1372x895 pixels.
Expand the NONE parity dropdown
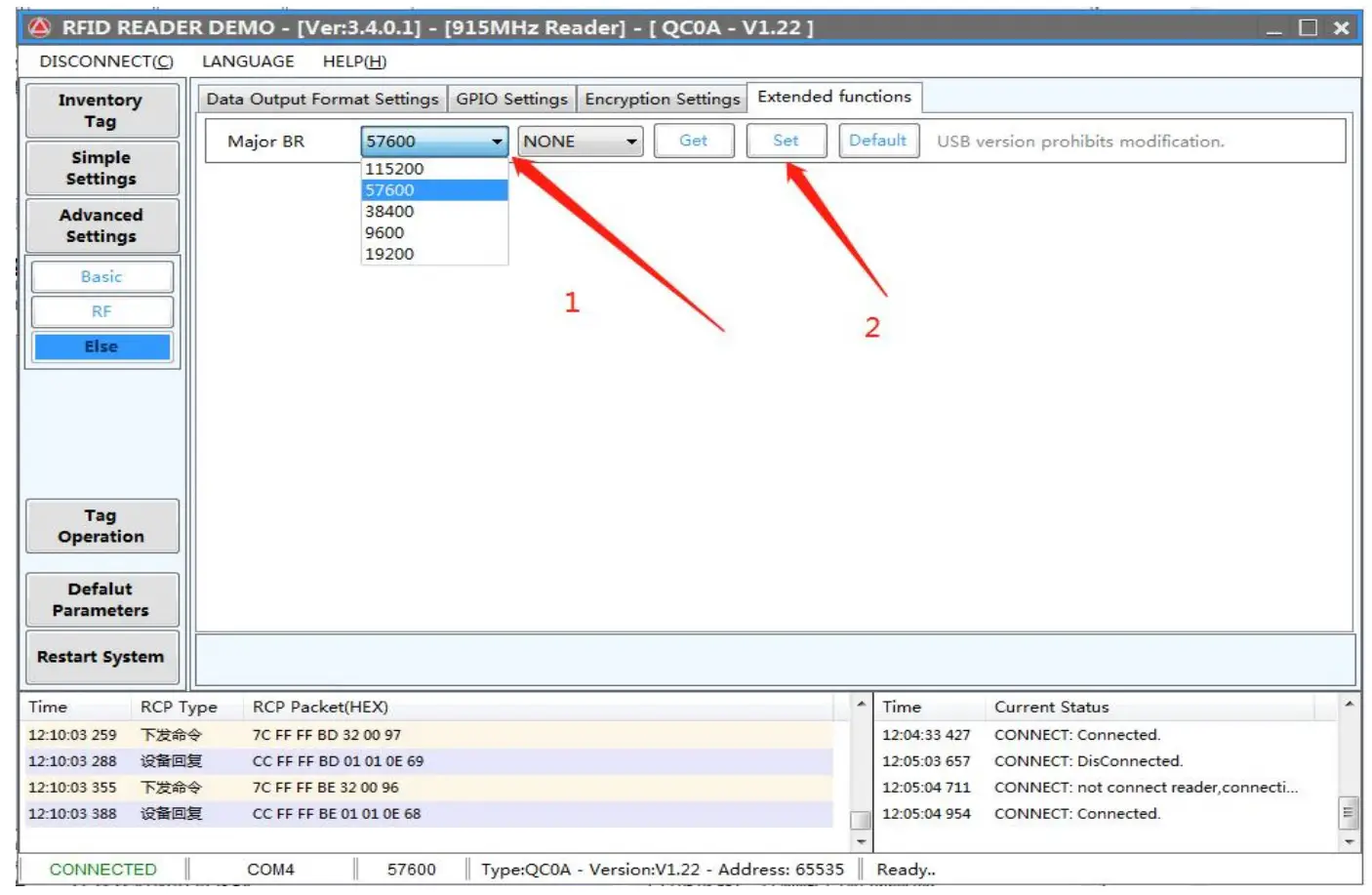tap(631, 142)
